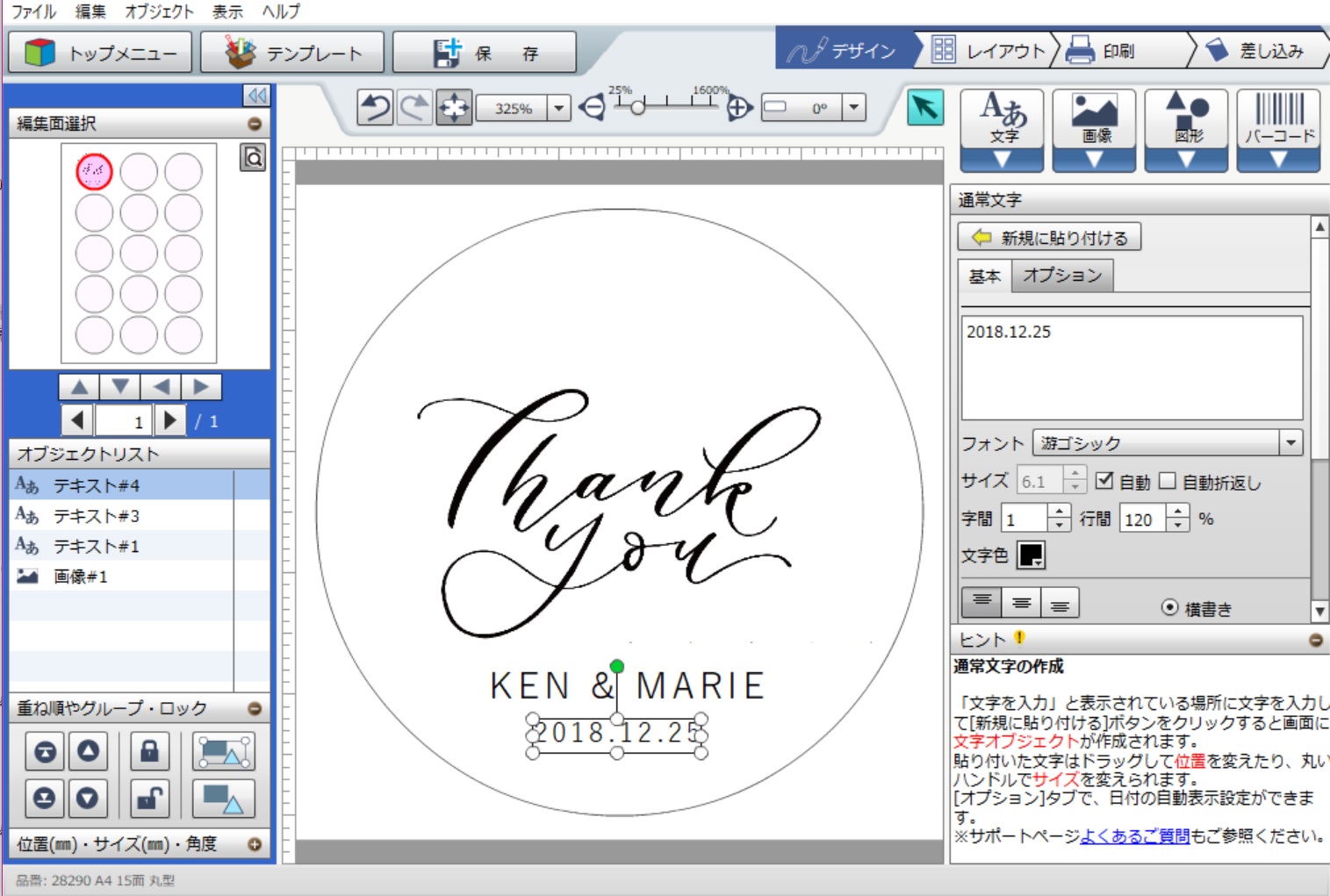1330x896 pixels.
Task: Click the send backward icon
Action: point(88,798)
